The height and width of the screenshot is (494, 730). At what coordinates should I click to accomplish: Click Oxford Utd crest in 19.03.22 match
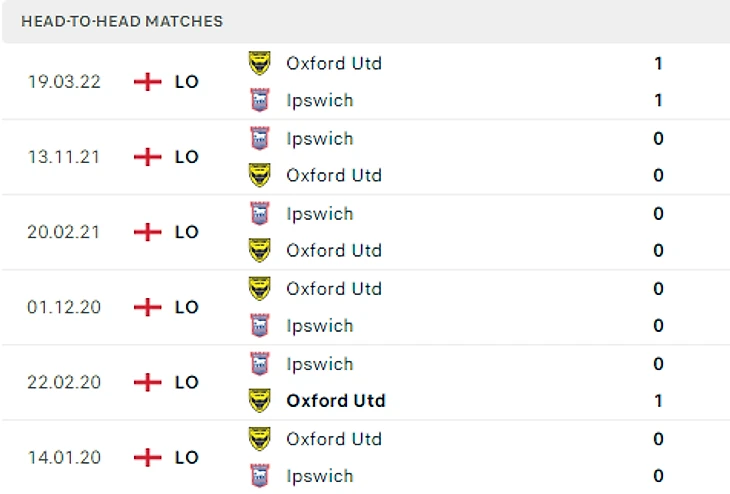pos(260,63)
